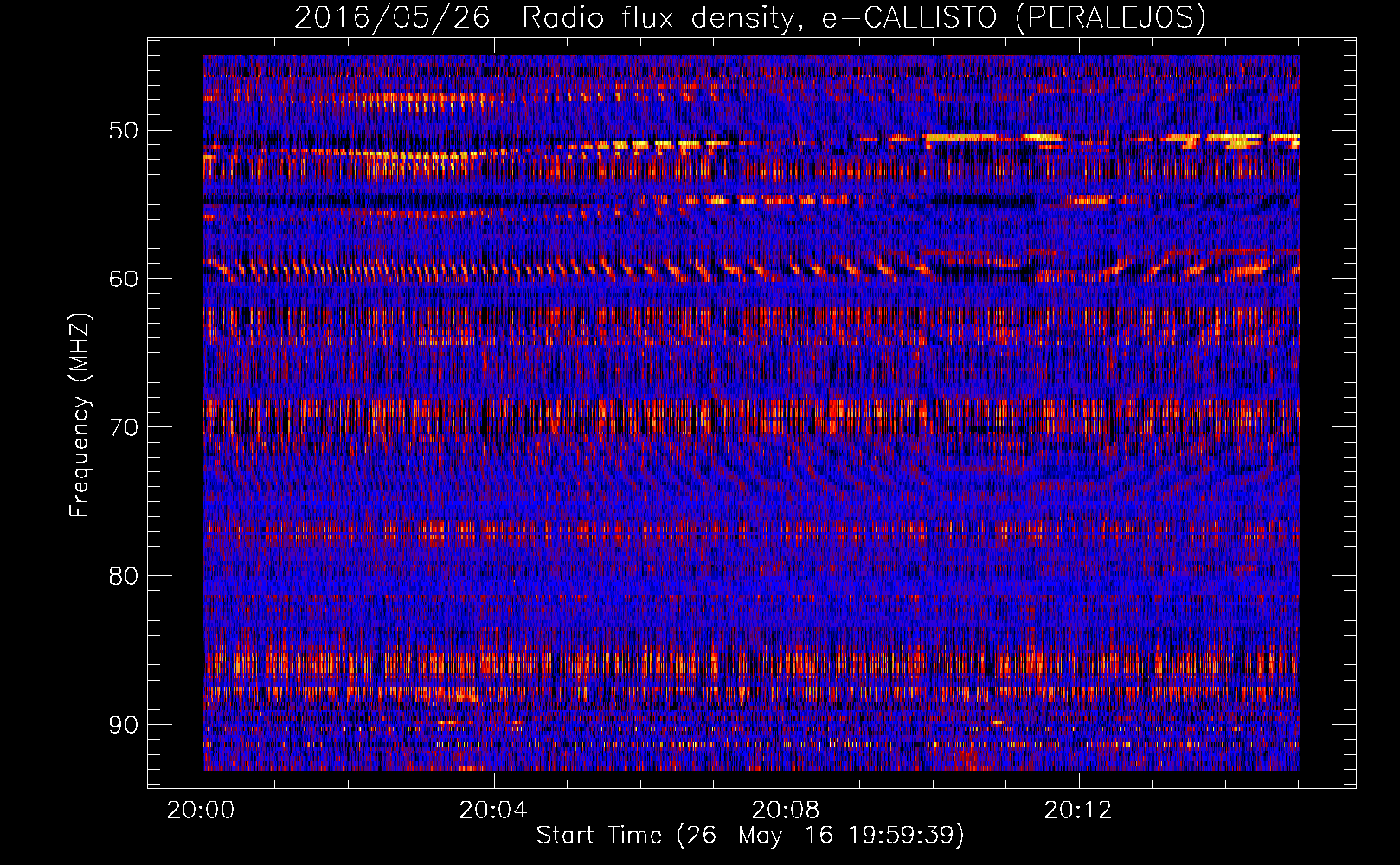Click the frequency tick label "80"
1400x865 pixels.
tap(123, 576)
